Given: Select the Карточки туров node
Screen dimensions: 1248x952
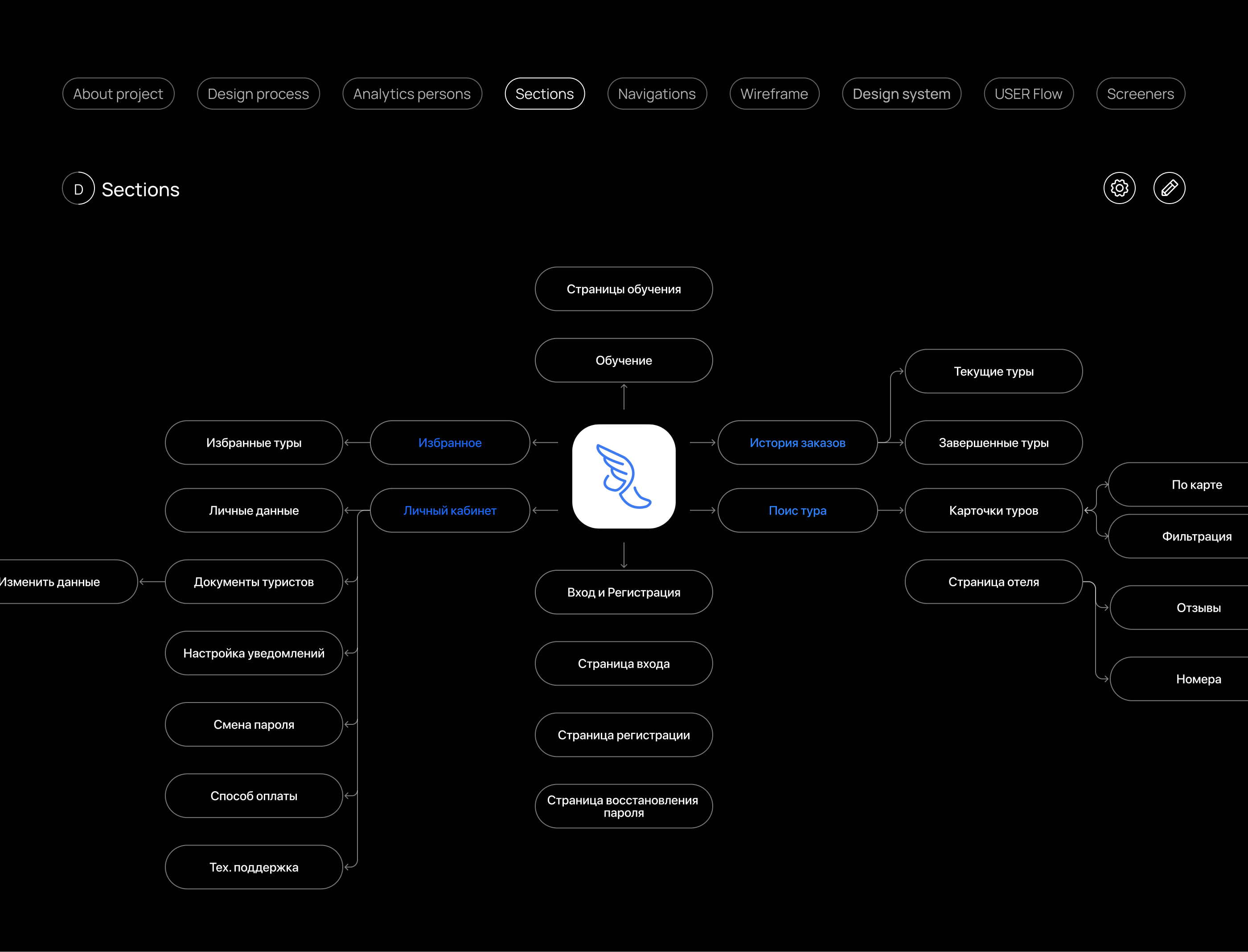Looking at the screenshot, I should point(993,511).
